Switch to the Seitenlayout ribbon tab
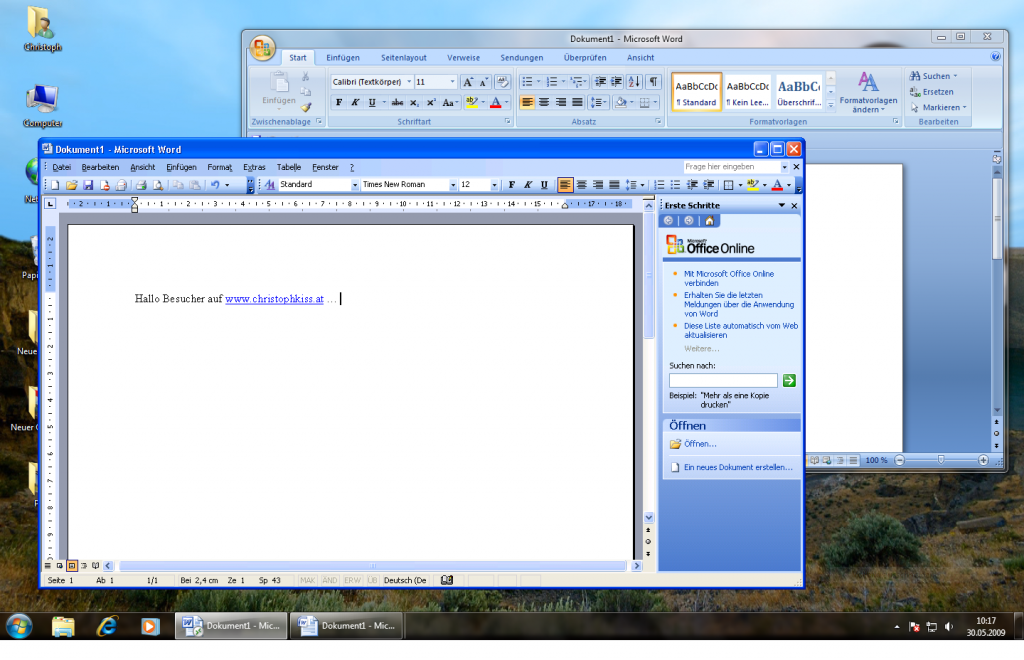This screenshot has width=1024, height=660. pos(403,58)
